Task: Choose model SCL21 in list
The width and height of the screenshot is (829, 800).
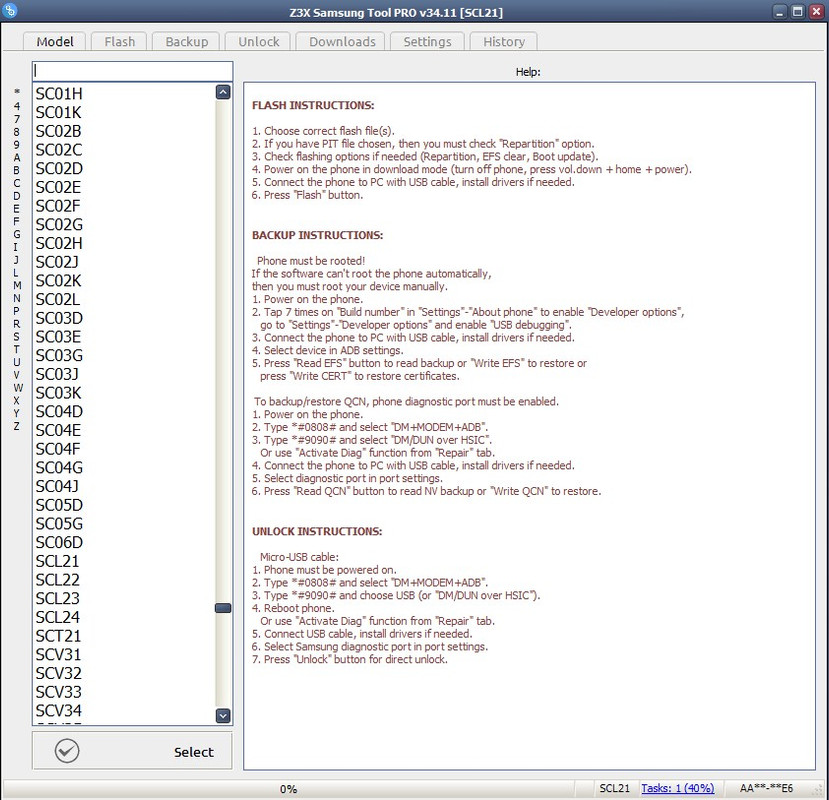Action: (x=124, y=561)
